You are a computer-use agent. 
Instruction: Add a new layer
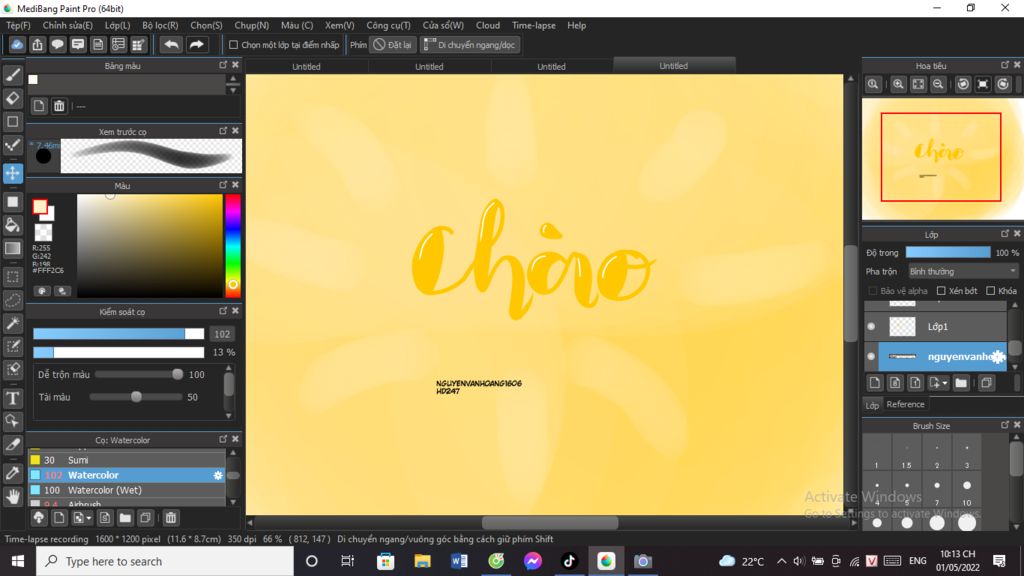coord(874,383)
